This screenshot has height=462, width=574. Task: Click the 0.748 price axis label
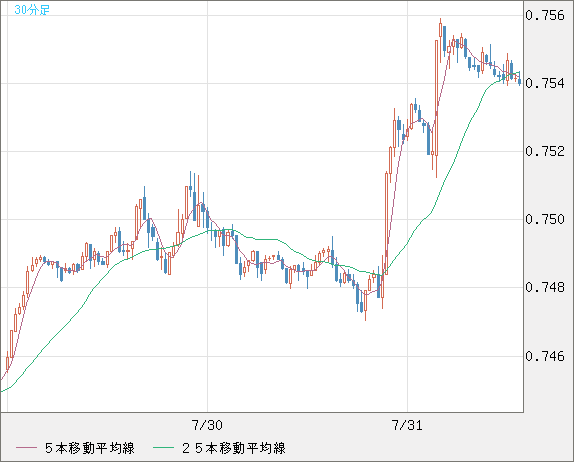545,287
